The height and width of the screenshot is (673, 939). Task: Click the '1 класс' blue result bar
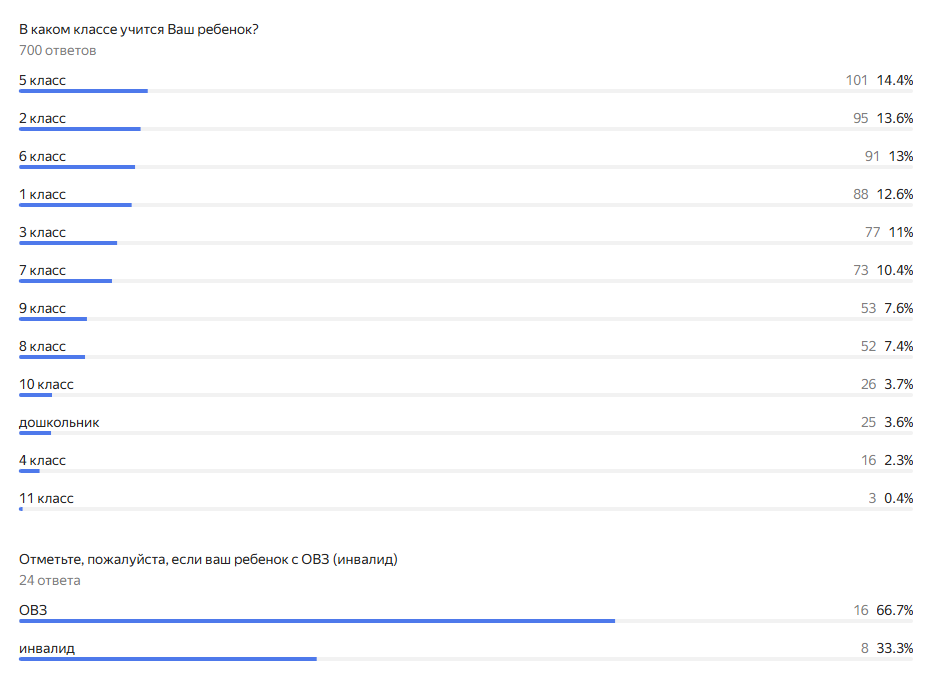pos(75,205)
